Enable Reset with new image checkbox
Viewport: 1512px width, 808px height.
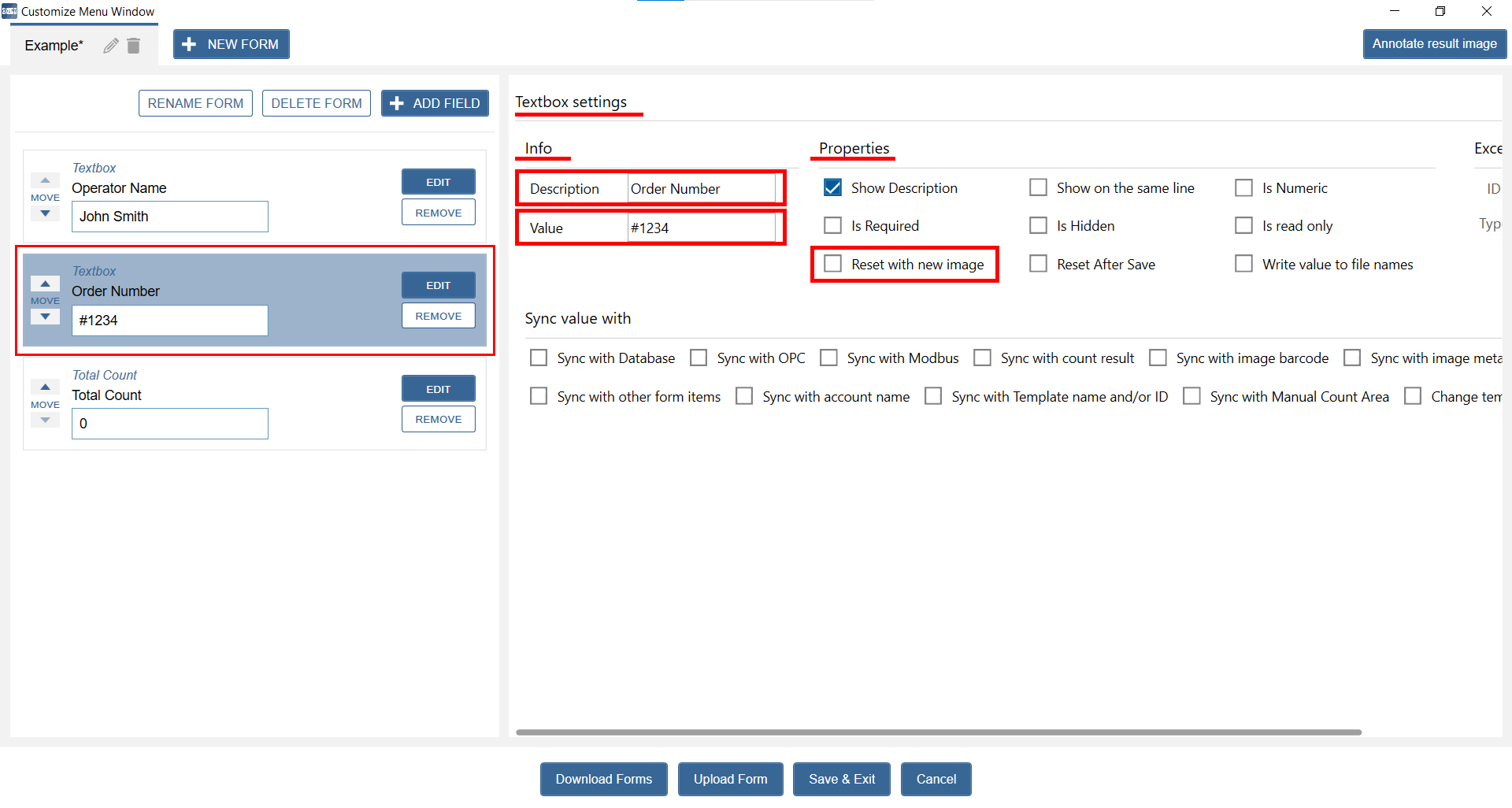point(832,264)
